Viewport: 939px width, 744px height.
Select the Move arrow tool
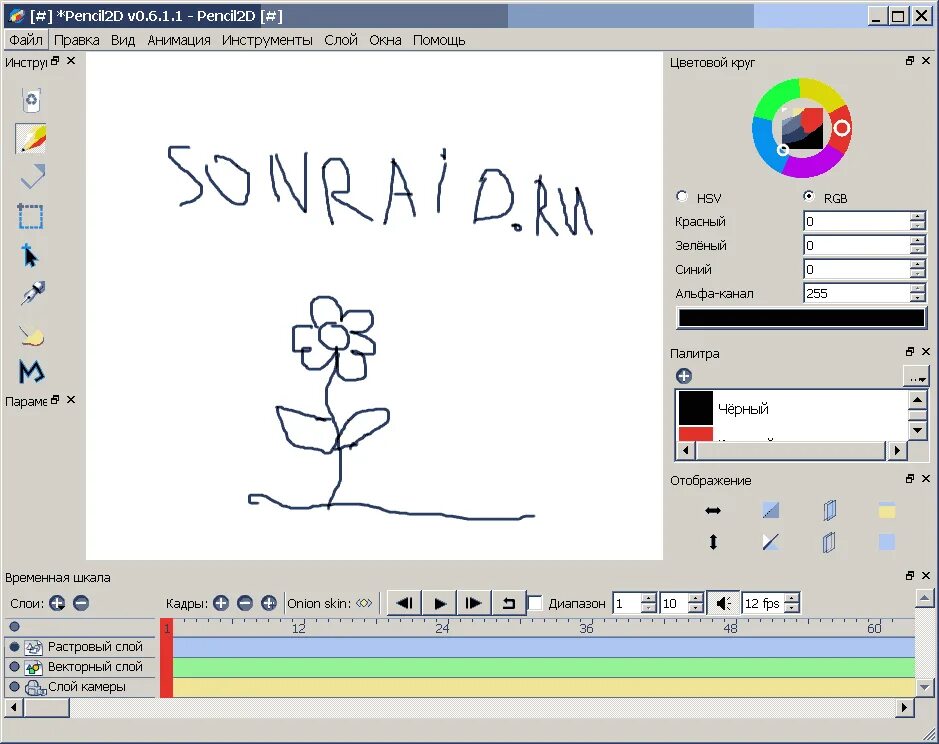pos(29,255)
